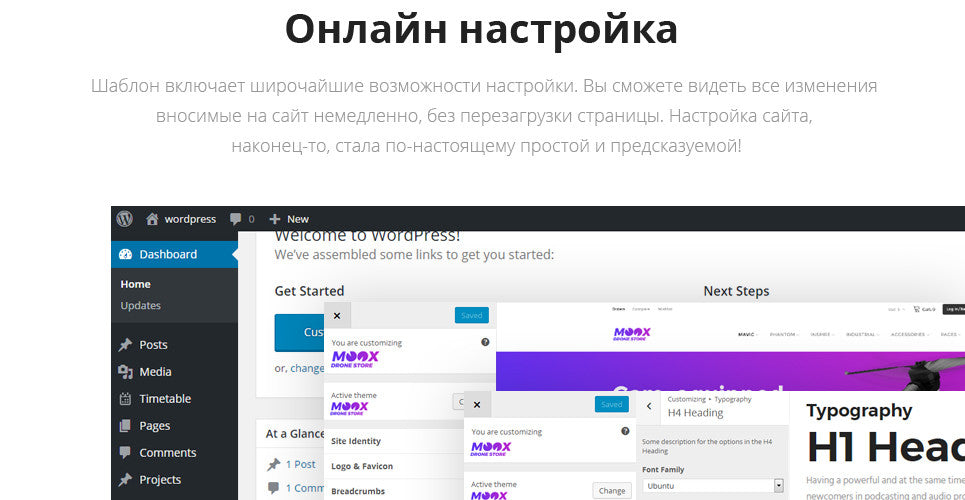Screen dimensions: 965x500
Task: Click the At a Glance widget title
Action: 295,434
